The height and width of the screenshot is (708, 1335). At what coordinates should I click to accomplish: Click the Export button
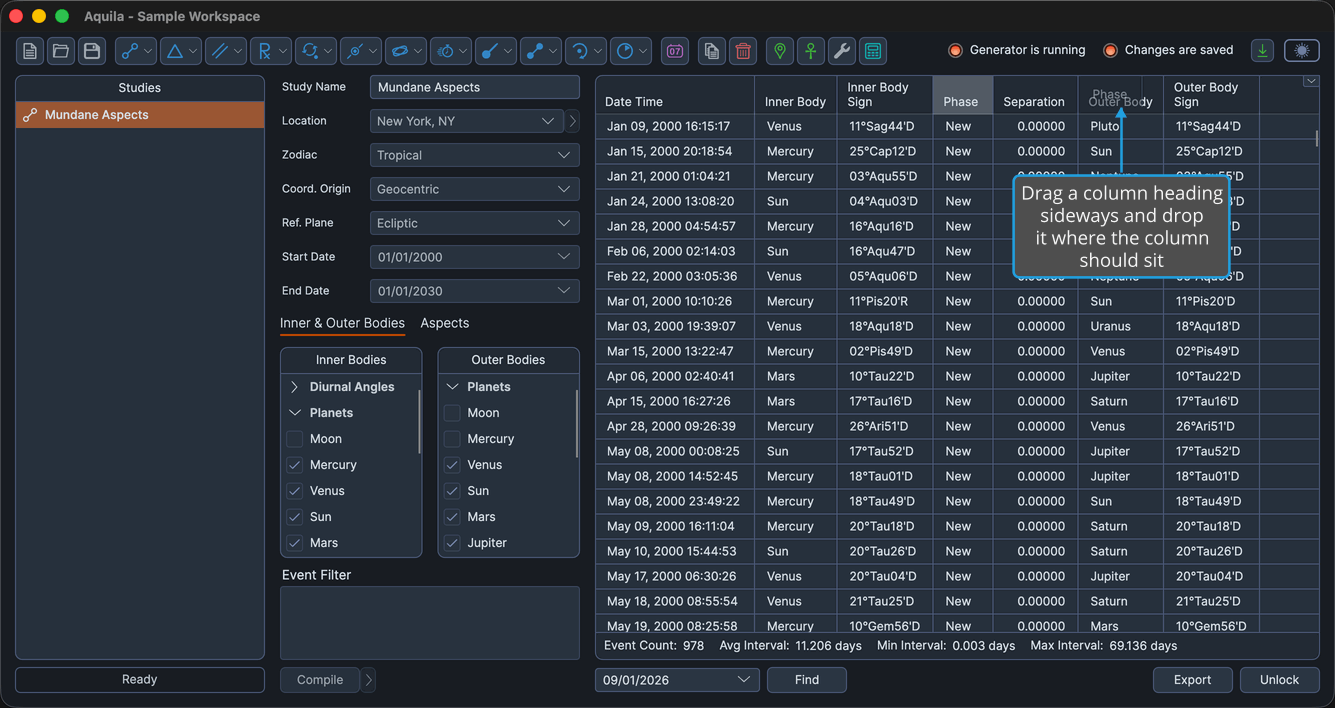tap(1192, 680)
